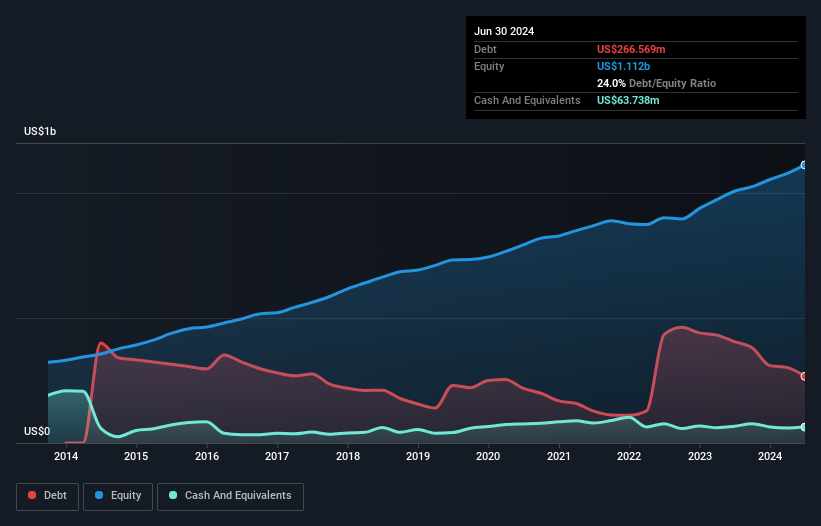
Task: Click the US$266.569m debt value
Action: pos(631,49)
